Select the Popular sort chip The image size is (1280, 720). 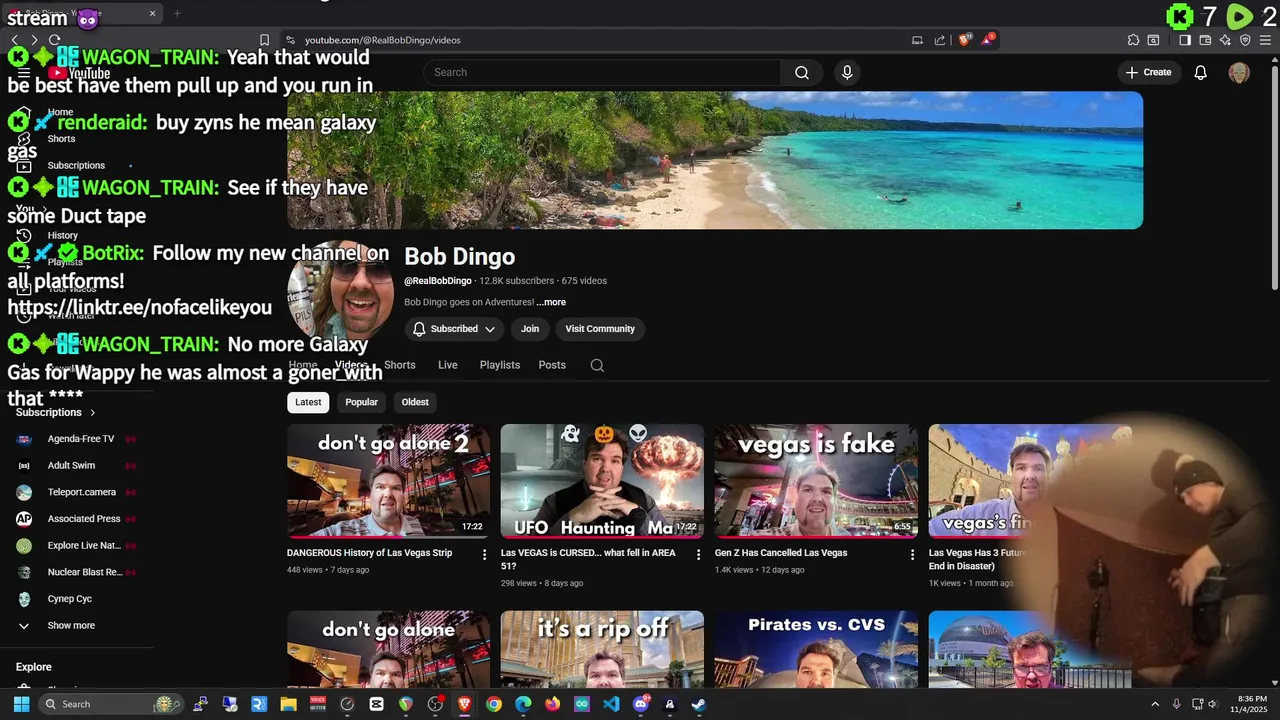point(361,402)
